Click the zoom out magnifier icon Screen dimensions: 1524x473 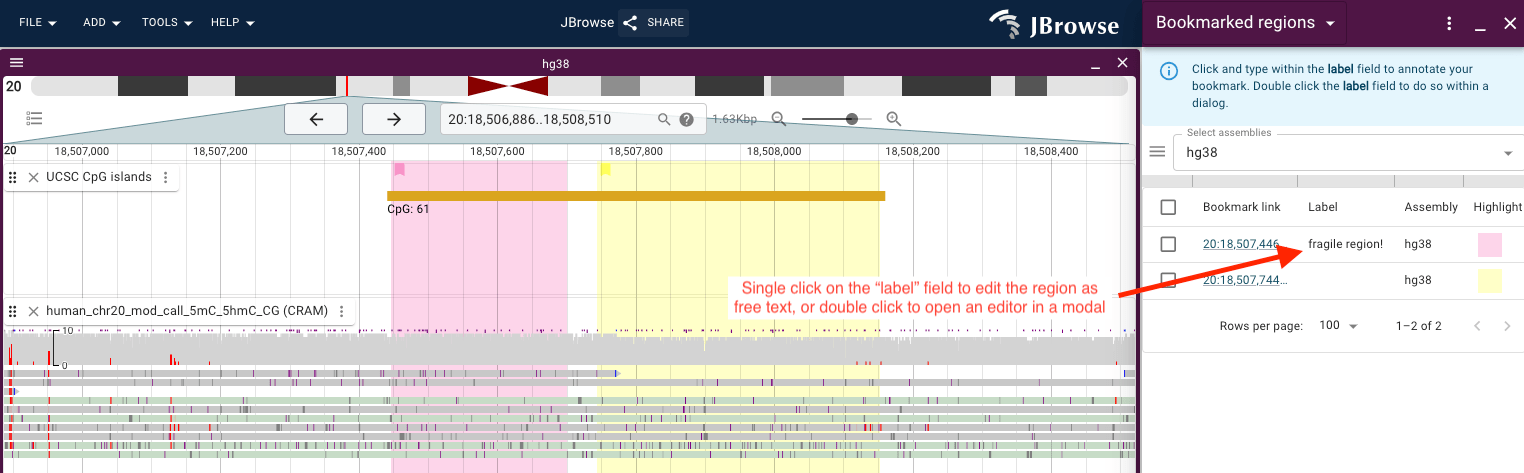779,119
